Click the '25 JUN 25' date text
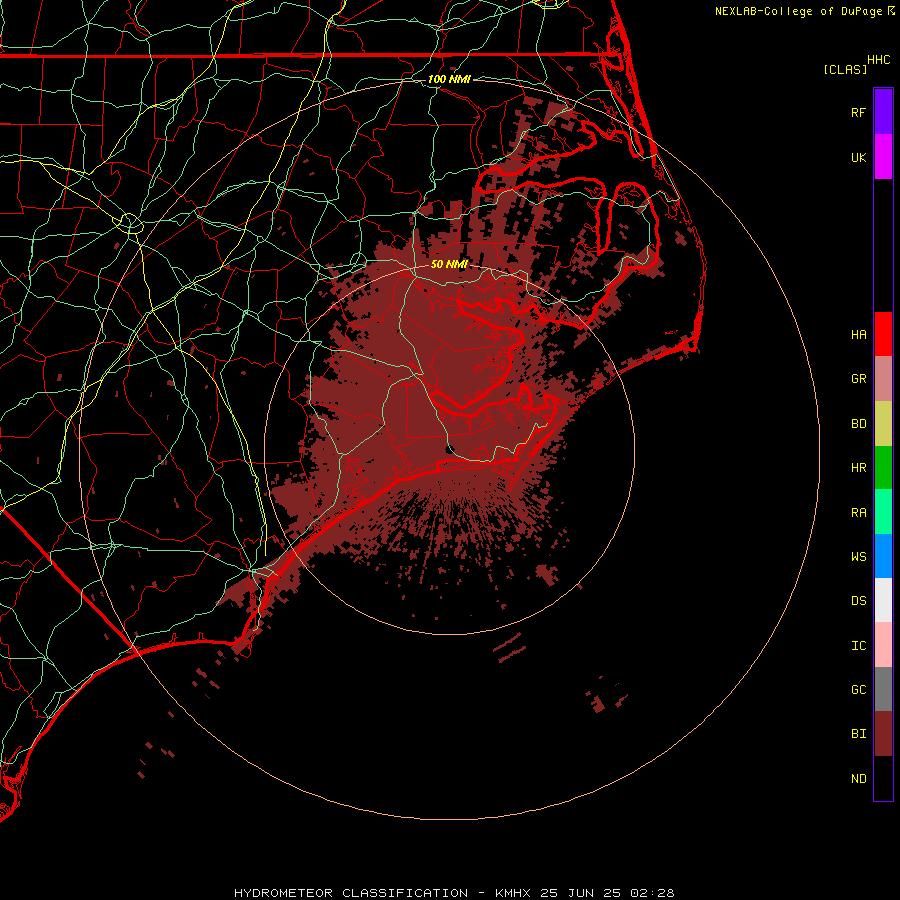The width and height of the screenshot is (900, 900). point(580,893)
